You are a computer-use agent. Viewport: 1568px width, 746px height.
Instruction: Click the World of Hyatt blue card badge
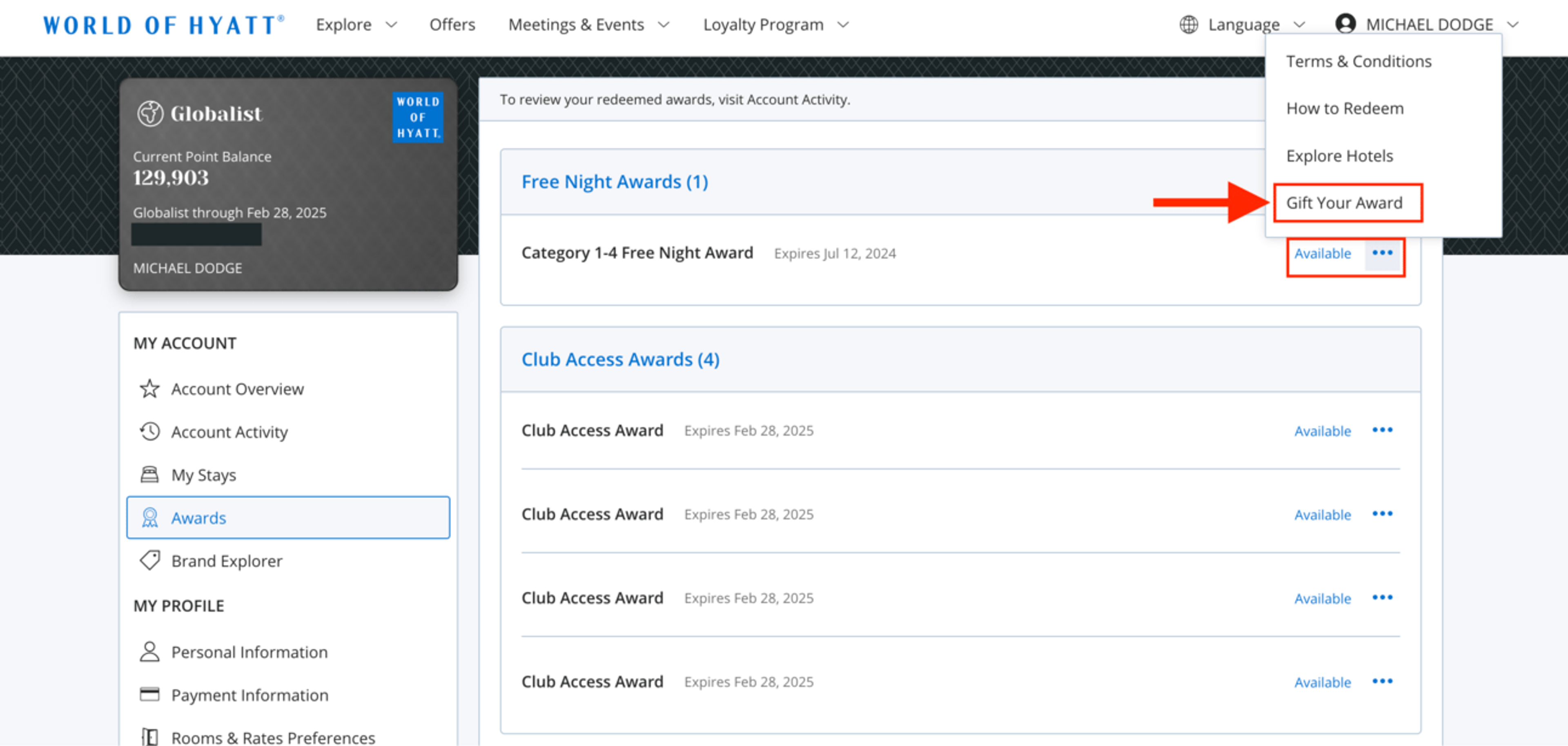pyautogui.click(x=418, y=117)
